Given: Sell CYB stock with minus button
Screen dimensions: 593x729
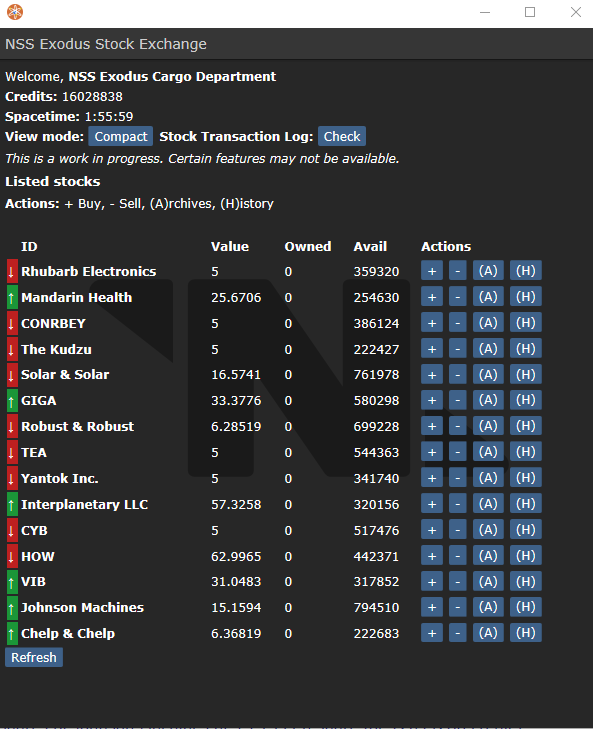Looking at the screenshot, I should tap(458, 530).
